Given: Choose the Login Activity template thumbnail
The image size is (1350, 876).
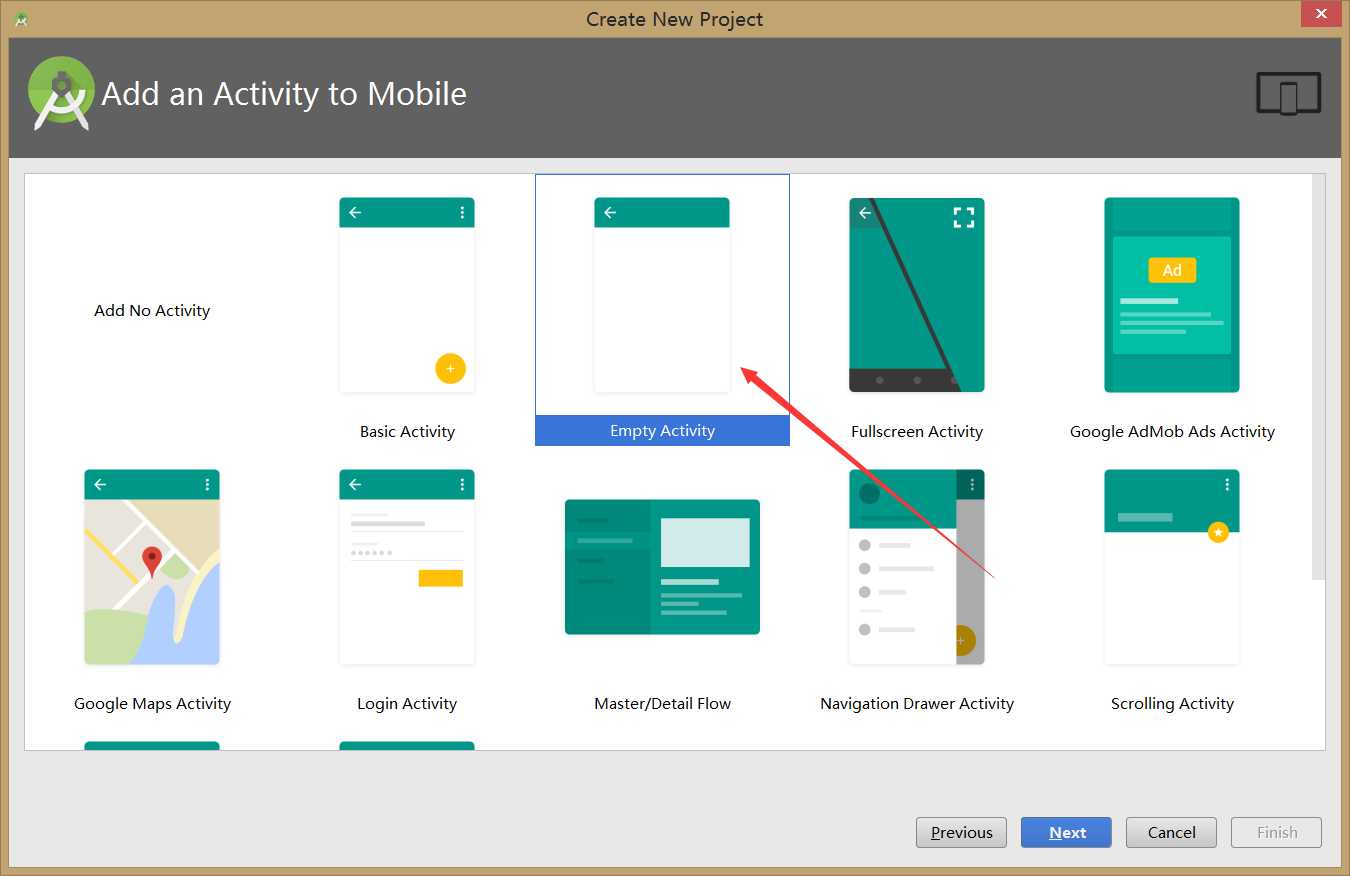Looking at the screenshot, I should [407, 567].
